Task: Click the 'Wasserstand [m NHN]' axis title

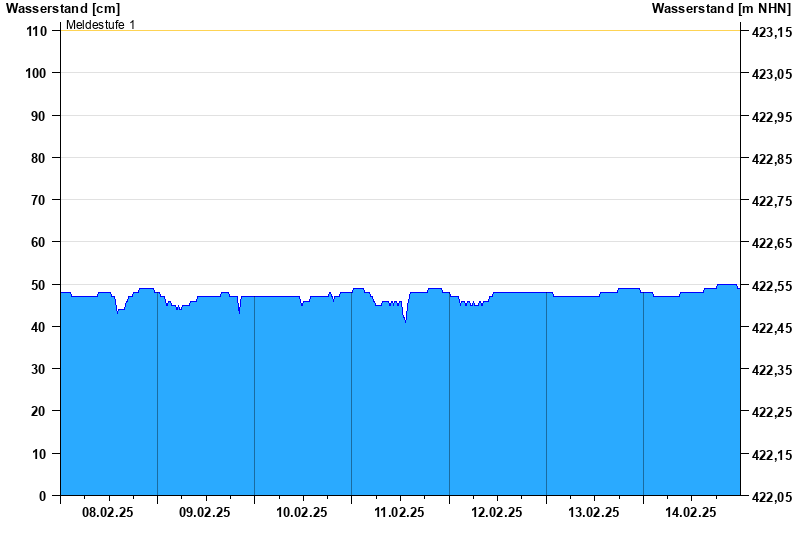Action: (721, 9)
